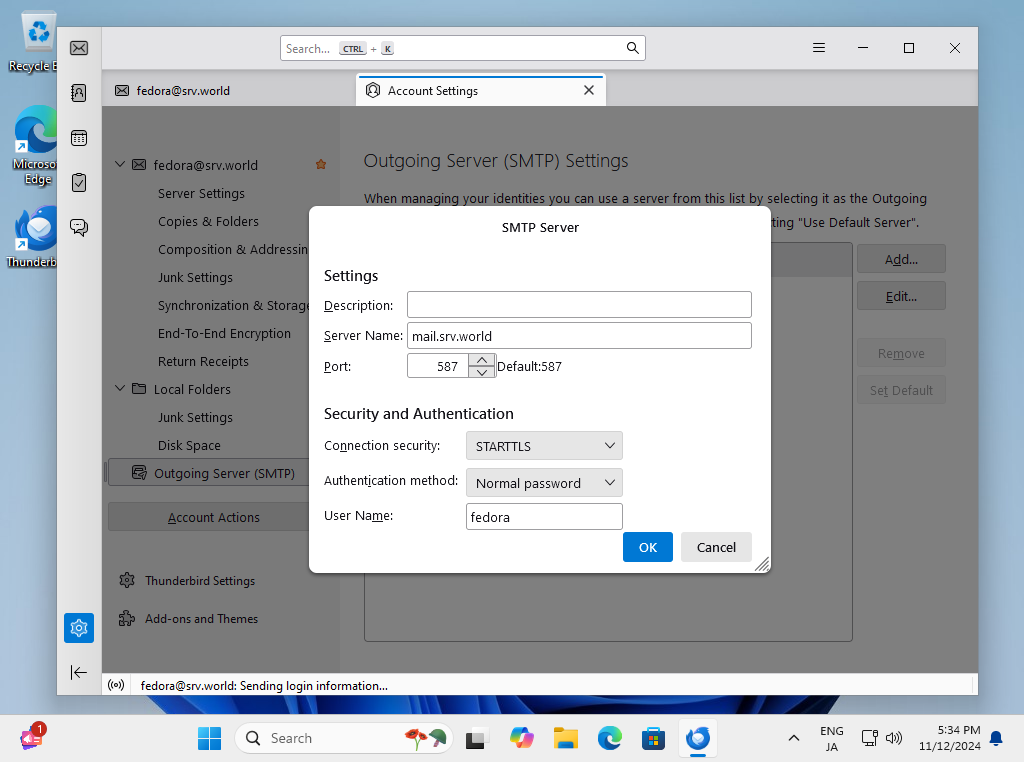The image size is (1024, 762).
Task: Open the Tasks sidebar icon
Action: pyautogui.click(x=79, y=183)
